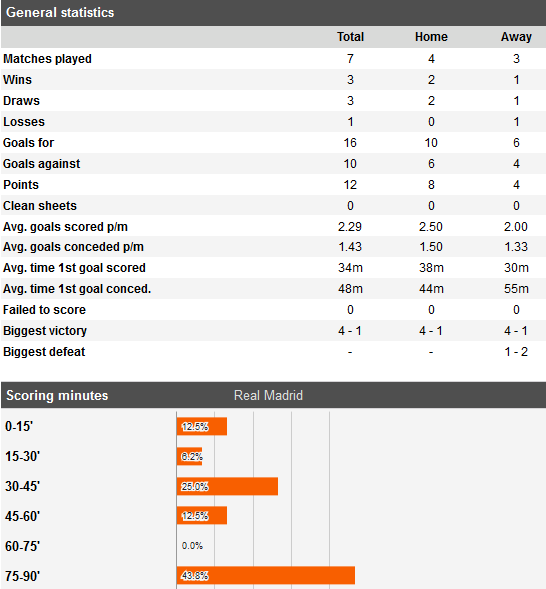
Task: Click the 0-15' bar showing 12.5%
Action: point(202,426)
